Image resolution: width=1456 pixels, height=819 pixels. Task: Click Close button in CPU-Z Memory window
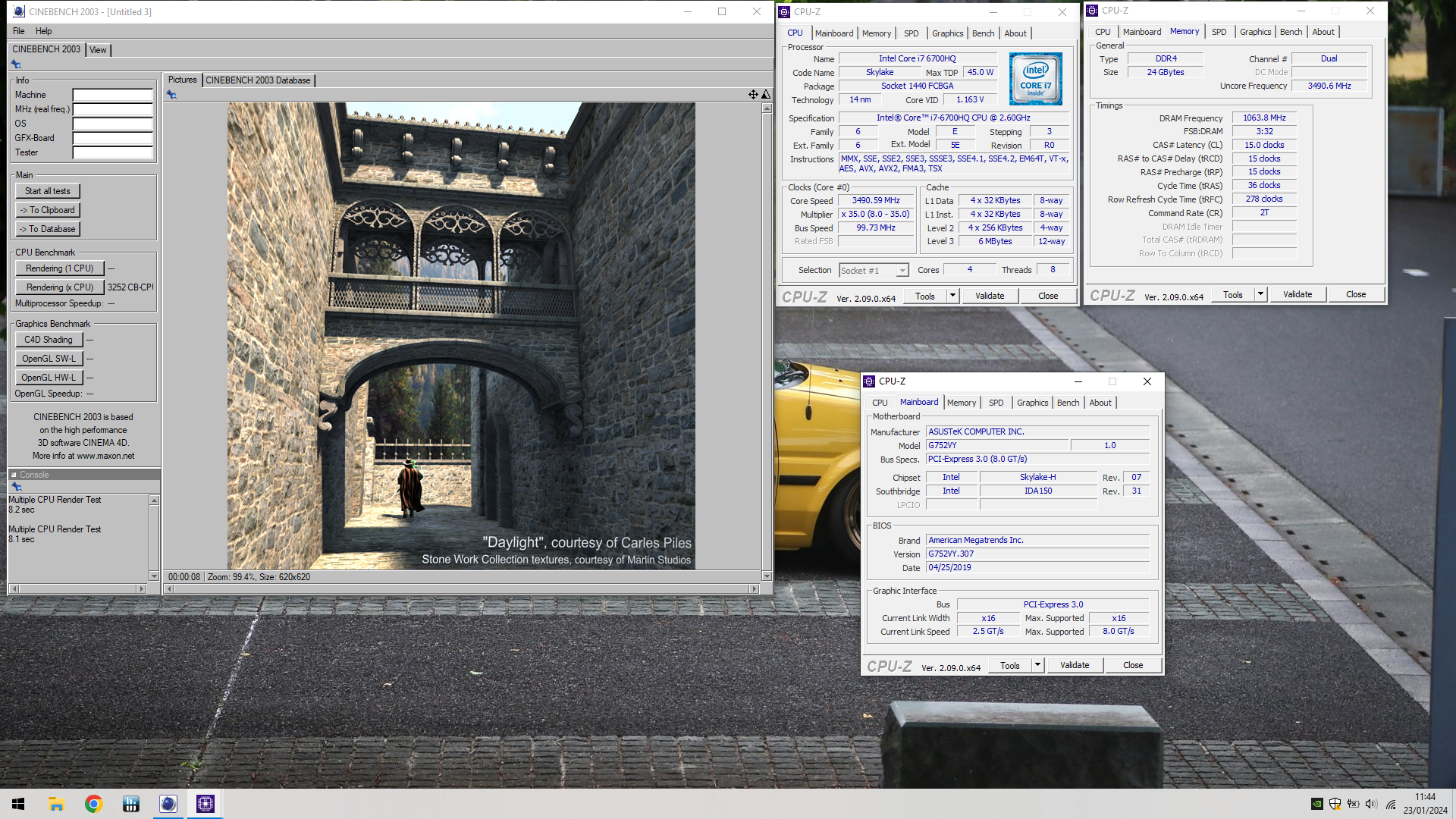[x=1356, y=294]
